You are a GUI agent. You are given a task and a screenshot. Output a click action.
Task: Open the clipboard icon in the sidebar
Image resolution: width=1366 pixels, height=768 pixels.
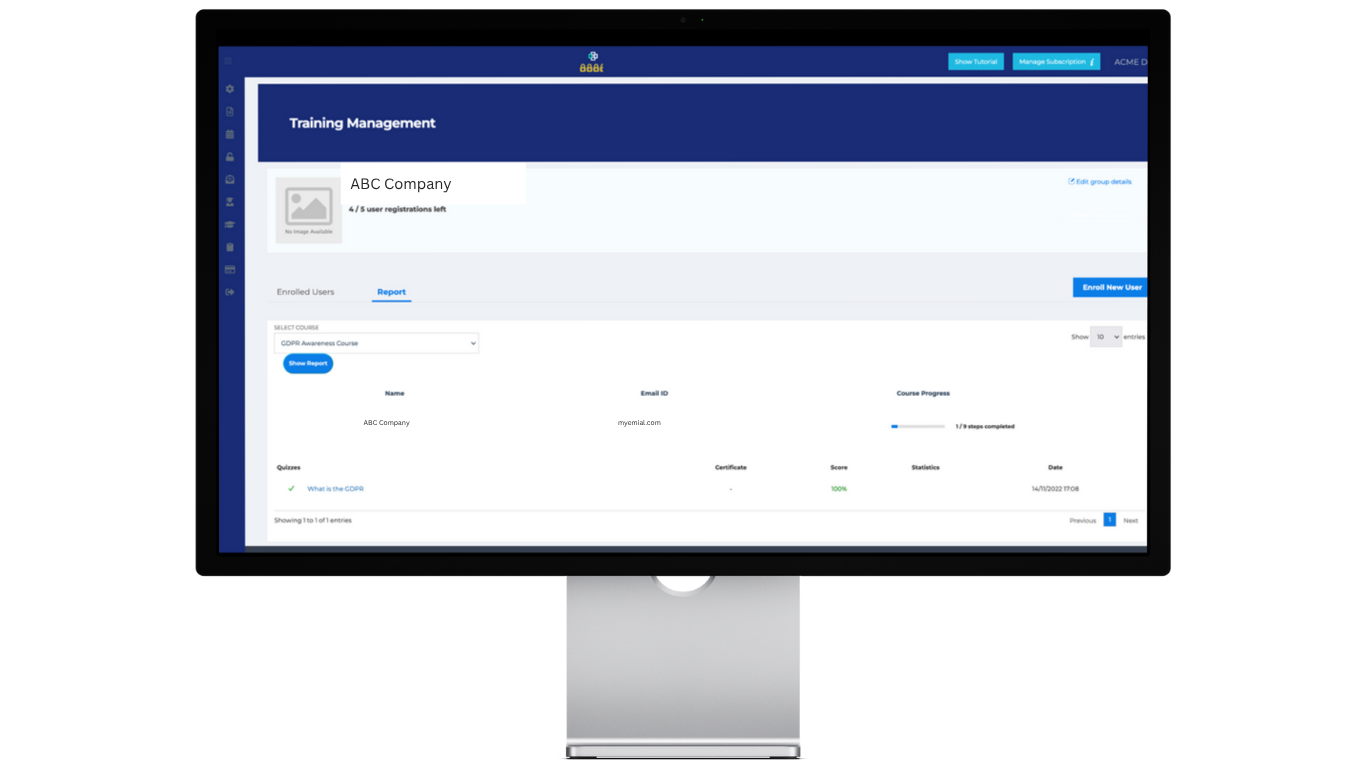[229, 246]
